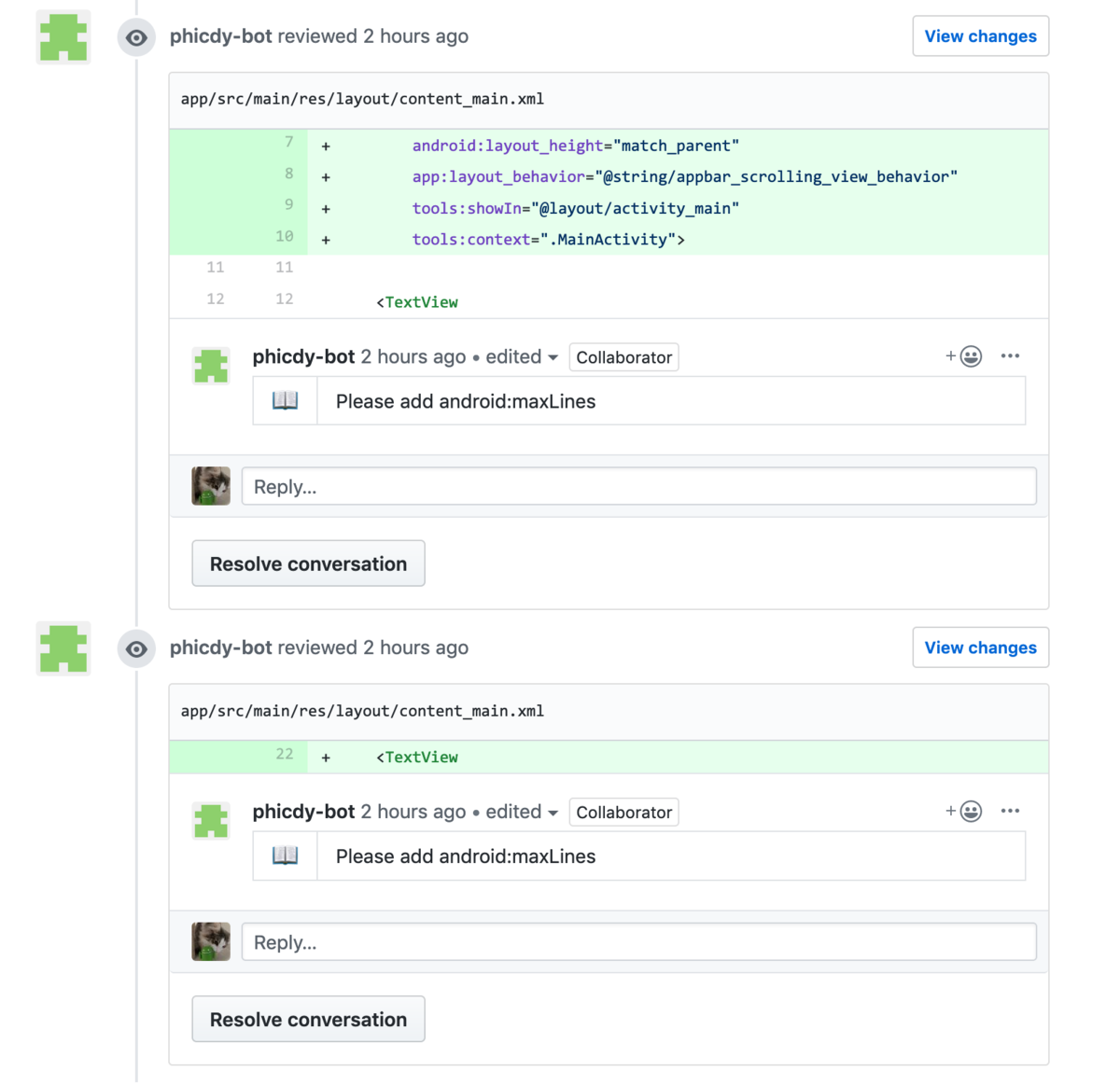Image resolution: width=1120 pixels, height=1085 pixels.
Task: Click the Collaborator badge on first comment
Action: 623,356
